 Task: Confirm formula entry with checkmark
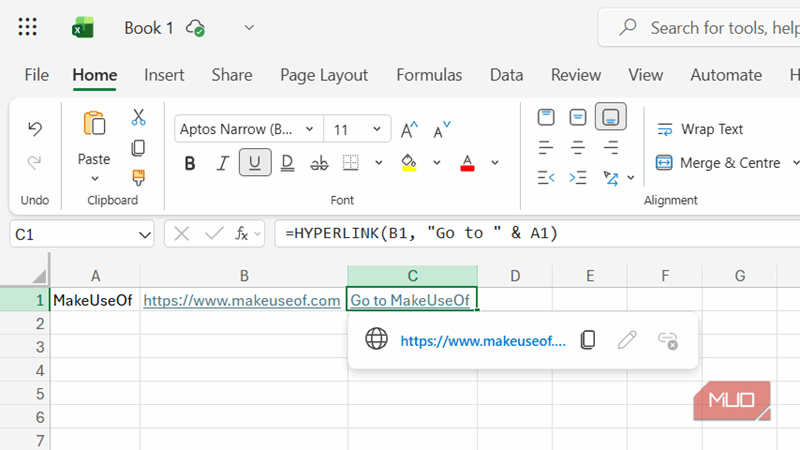(x=214, y=234)
